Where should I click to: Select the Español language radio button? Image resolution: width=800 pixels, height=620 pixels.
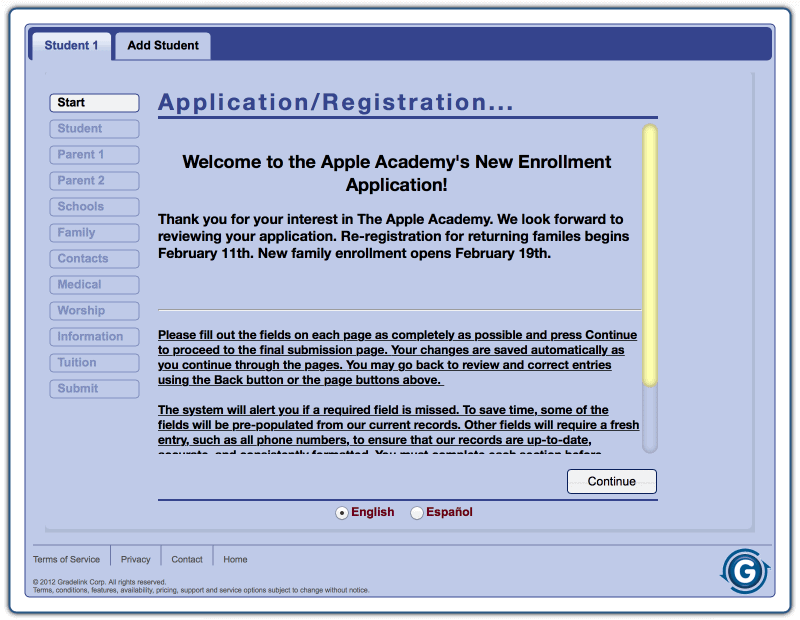pyautogui.click(x=417, y=512)
